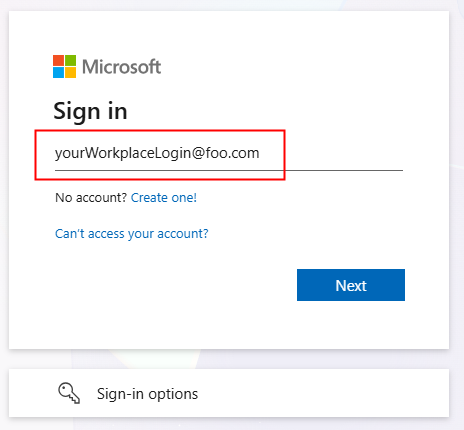
Task: Click the red square of Microsoft logo
Action: coord(58,60)
